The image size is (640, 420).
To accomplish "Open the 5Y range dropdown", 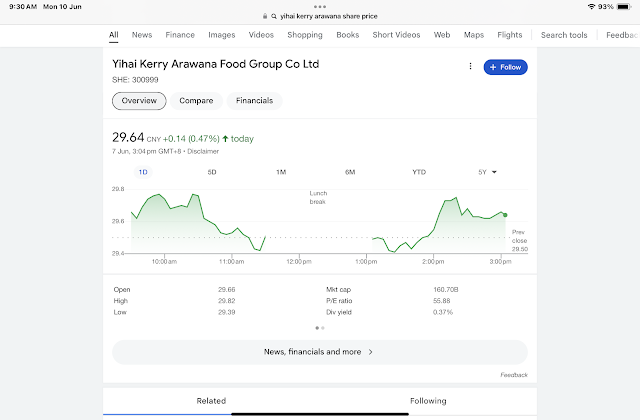I will 487,172.
